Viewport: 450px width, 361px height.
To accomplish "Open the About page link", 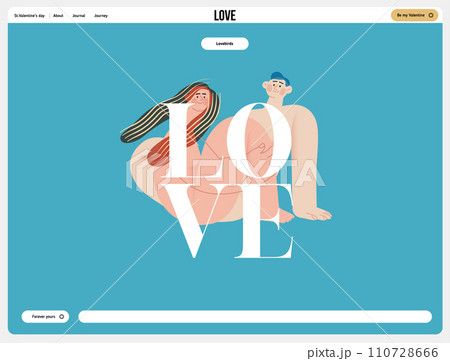I will pyautogui.click(x=58, y=16).
